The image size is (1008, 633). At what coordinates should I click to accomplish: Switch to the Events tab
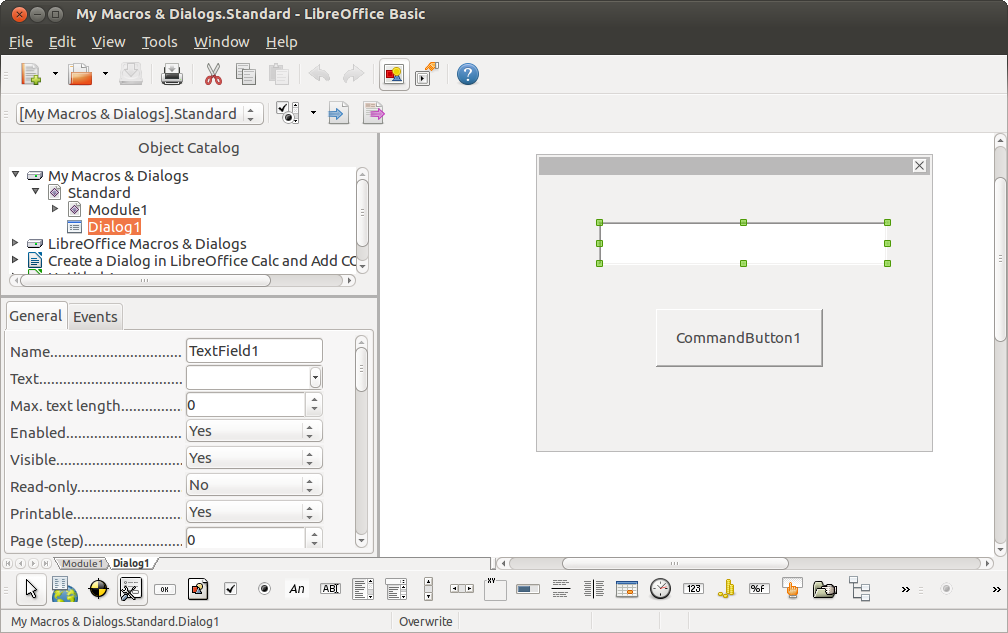(95, 316)
